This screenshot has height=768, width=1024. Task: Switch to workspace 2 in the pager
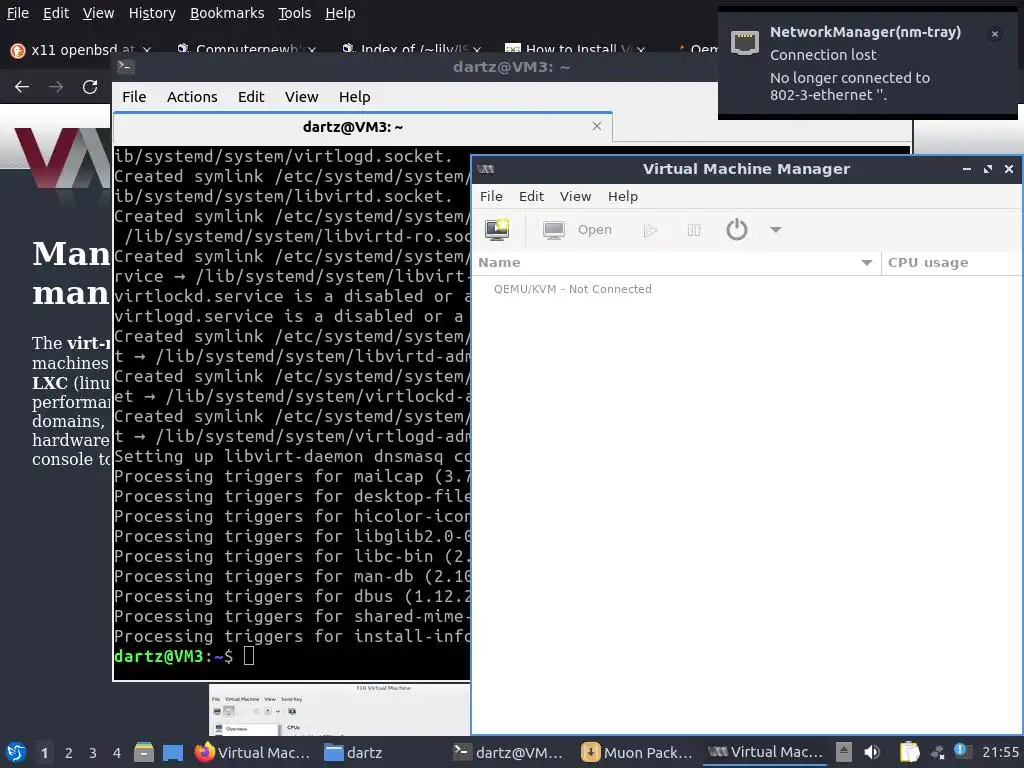pos(69,753)
